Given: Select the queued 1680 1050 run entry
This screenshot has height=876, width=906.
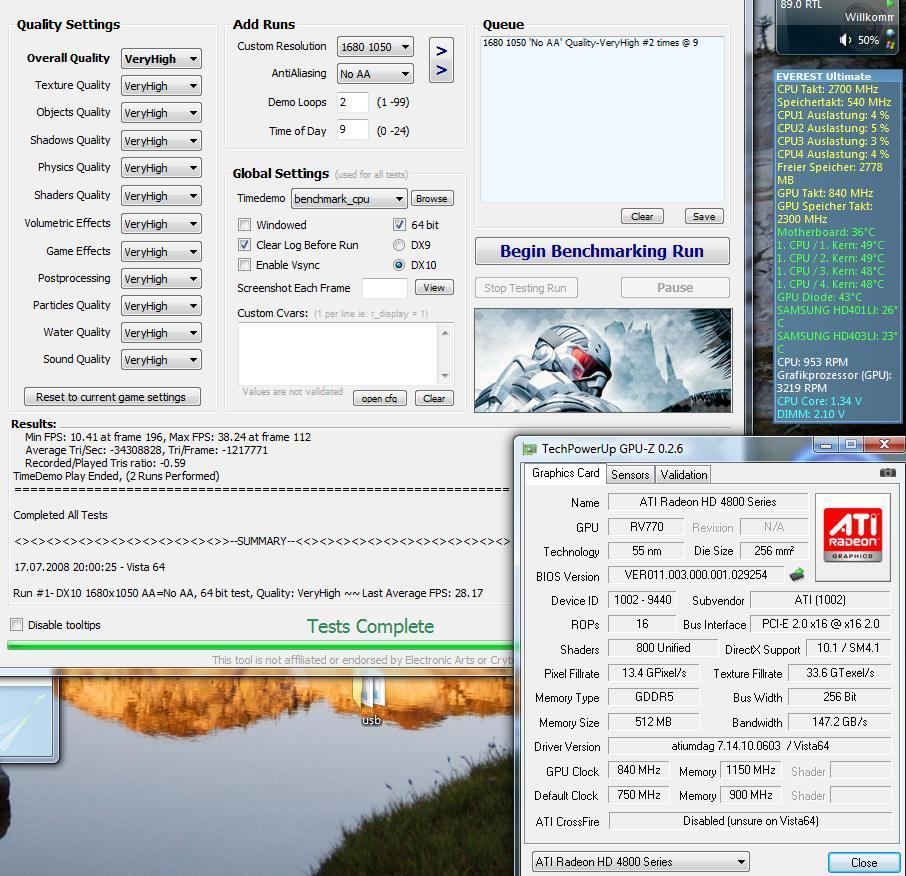Looking at the screenshot, I should click(590, 43).
